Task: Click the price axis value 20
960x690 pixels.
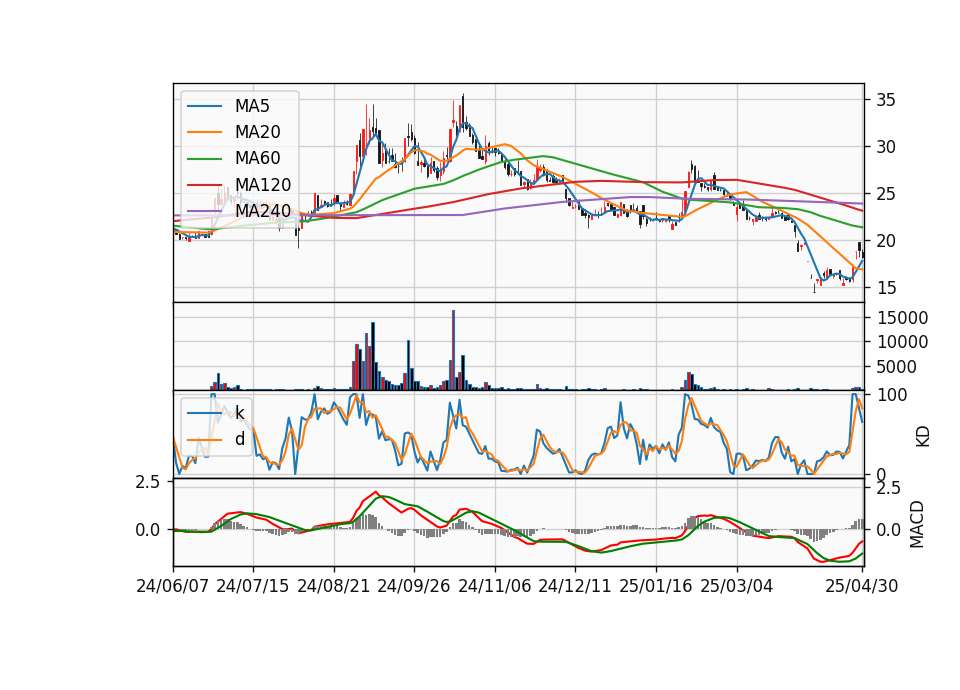Action: coord(885,241)
